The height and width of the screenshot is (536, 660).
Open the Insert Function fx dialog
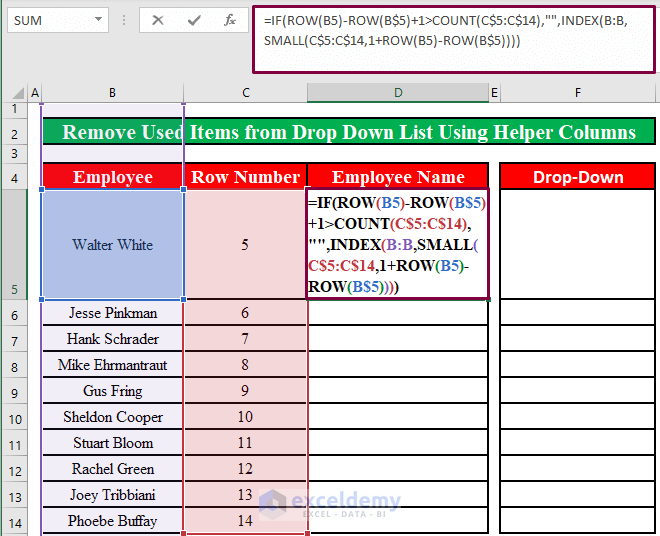click(229, 20)
